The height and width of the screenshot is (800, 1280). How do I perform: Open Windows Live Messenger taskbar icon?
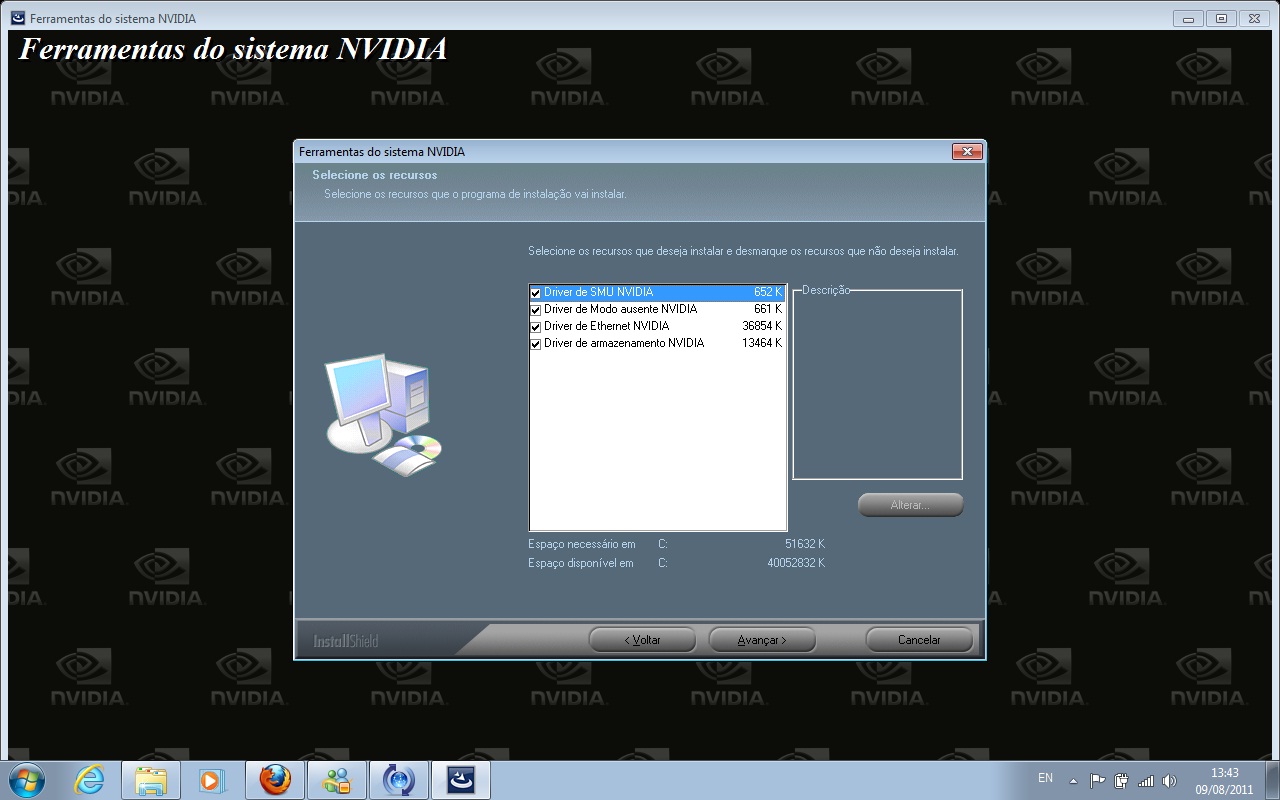(x=337, y=780)
